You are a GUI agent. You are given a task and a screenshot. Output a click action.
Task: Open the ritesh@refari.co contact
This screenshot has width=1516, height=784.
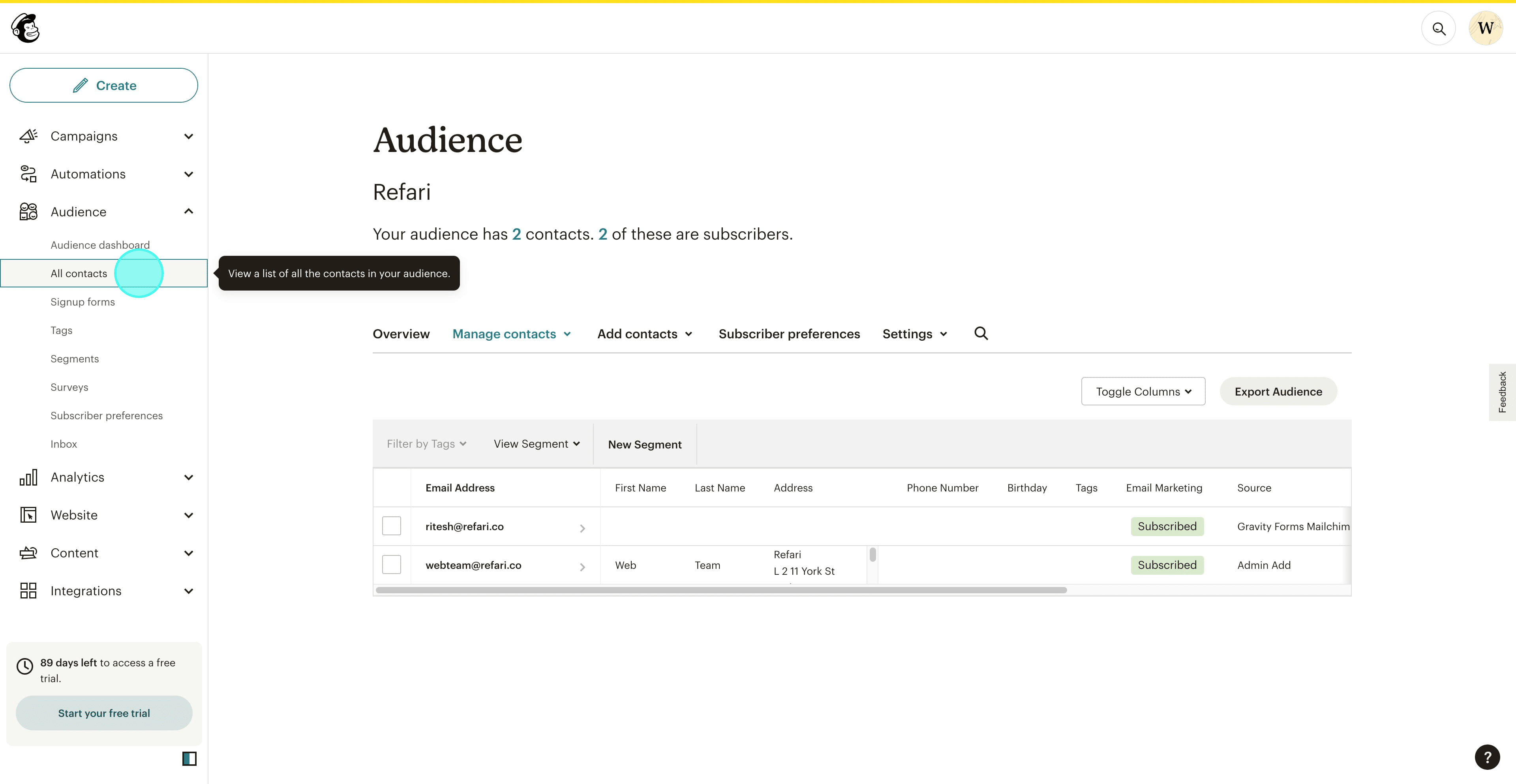pos(464,526)
